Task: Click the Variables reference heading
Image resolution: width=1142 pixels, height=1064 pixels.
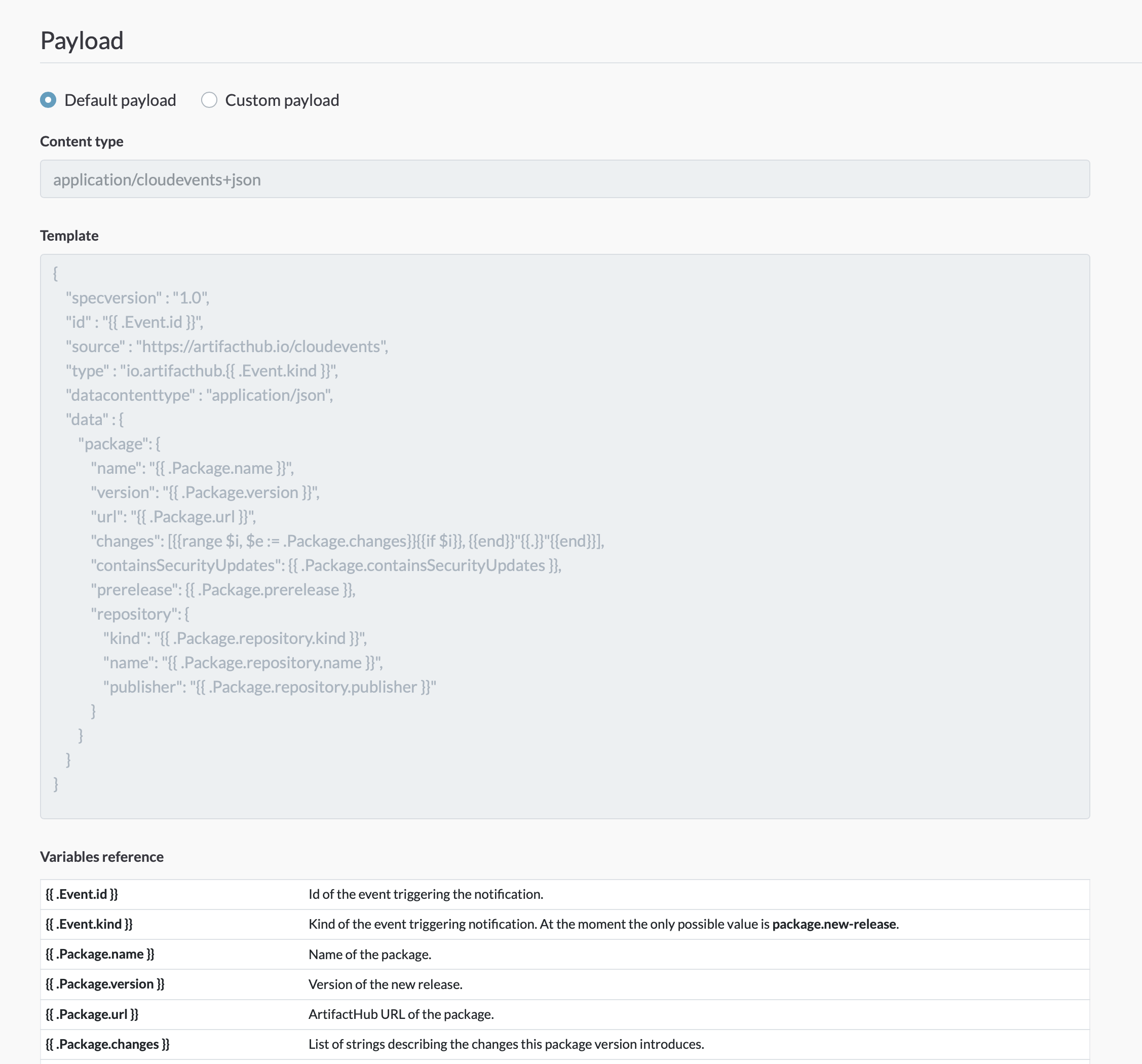Action: (x=102, y=857)
